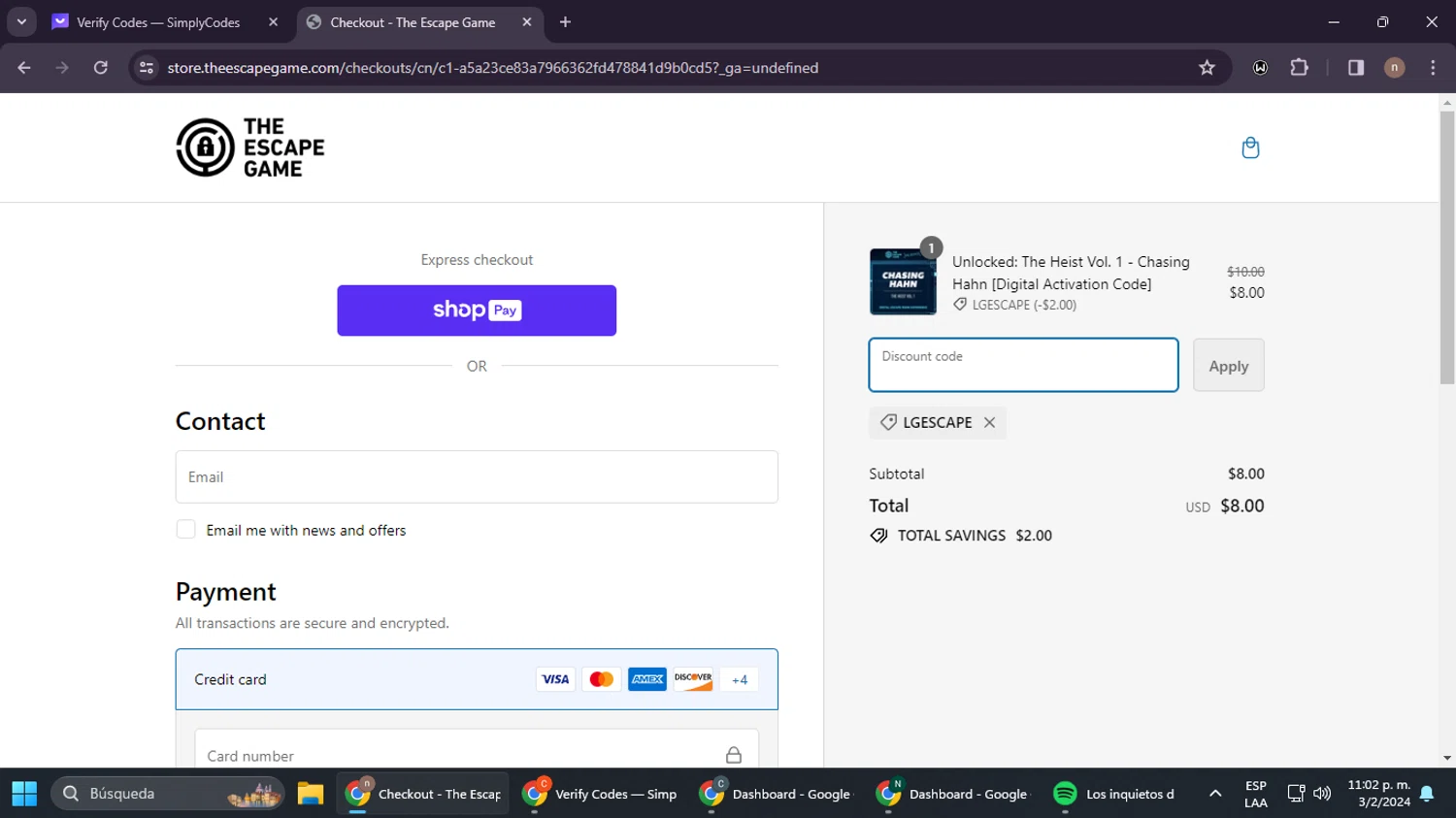Open the network icon in system tray

click(x=1296, y=794)
